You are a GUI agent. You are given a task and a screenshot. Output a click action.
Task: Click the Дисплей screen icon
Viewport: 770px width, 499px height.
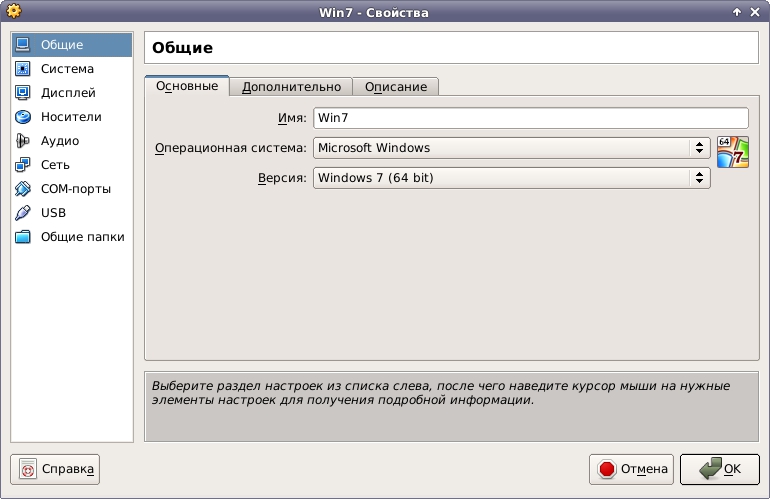pos(23,93)
